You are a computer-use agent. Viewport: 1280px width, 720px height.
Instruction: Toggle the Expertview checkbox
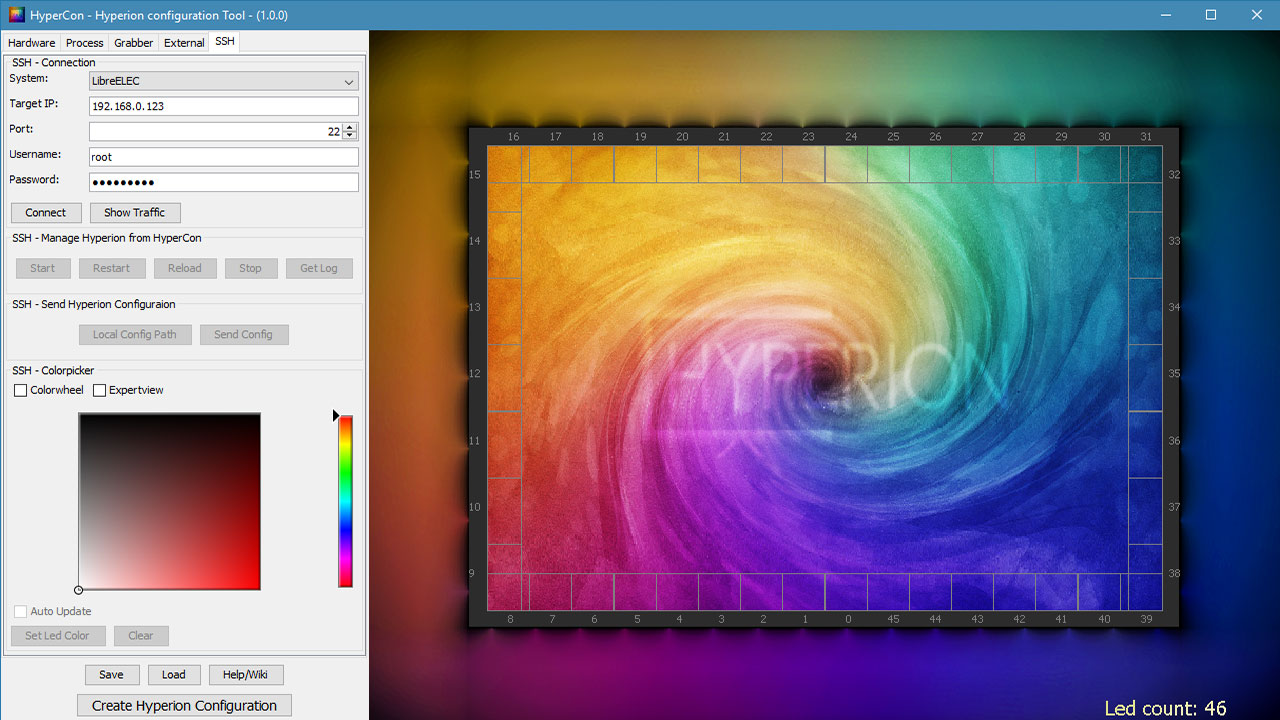(99, 391)
